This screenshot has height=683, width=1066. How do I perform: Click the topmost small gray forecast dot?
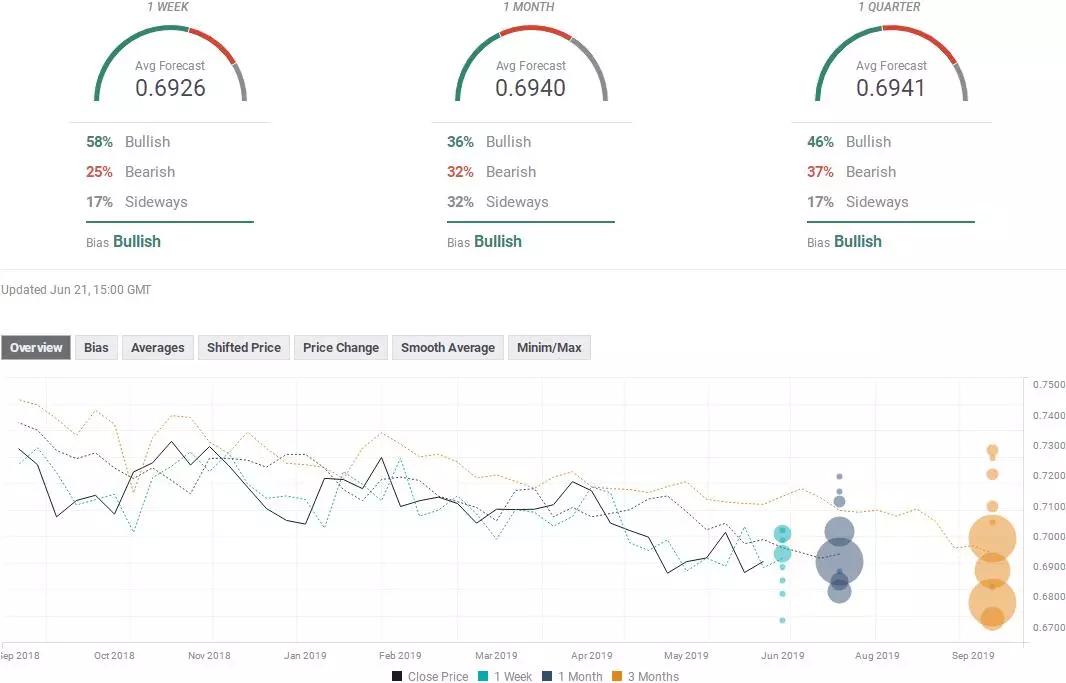(839, 477)
